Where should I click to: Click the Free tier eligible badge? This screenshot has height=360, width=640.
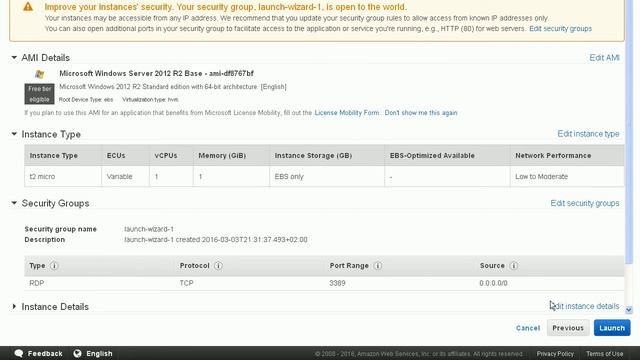[x=39, y=94]
